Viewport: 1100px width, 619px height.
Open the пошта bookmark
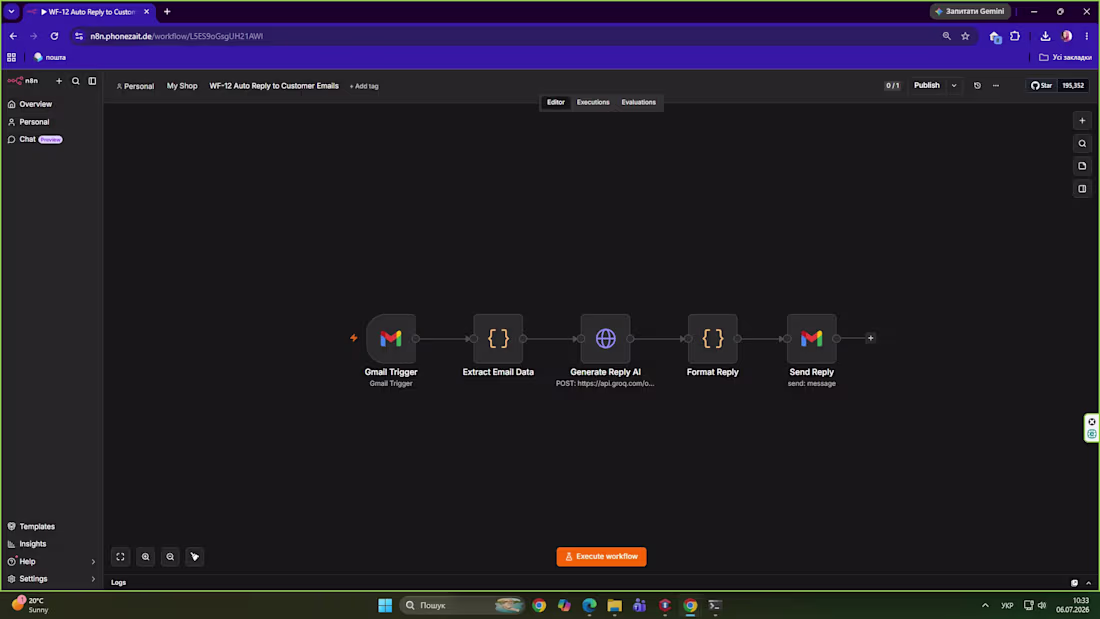tap(50, 58)
